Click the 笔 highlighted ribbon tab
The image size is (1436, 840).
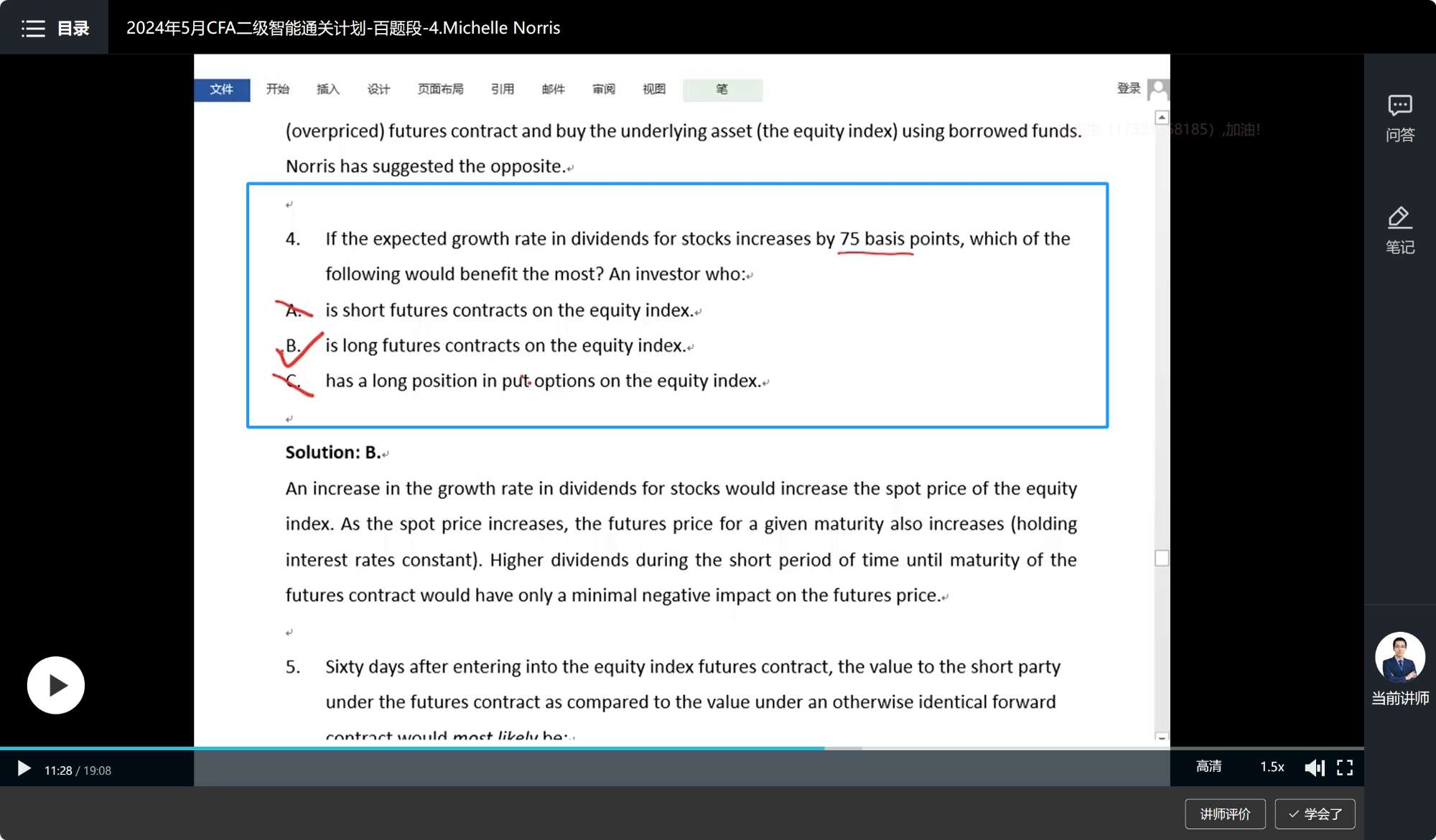722,89
